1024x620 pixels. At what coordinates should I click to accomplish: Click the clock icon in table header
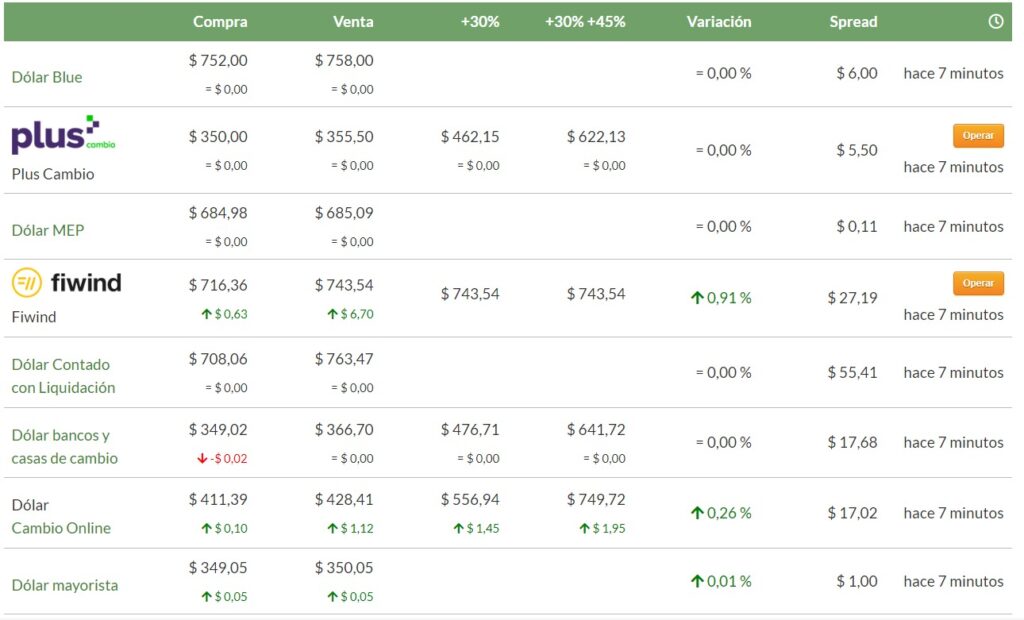click(995, 22)
